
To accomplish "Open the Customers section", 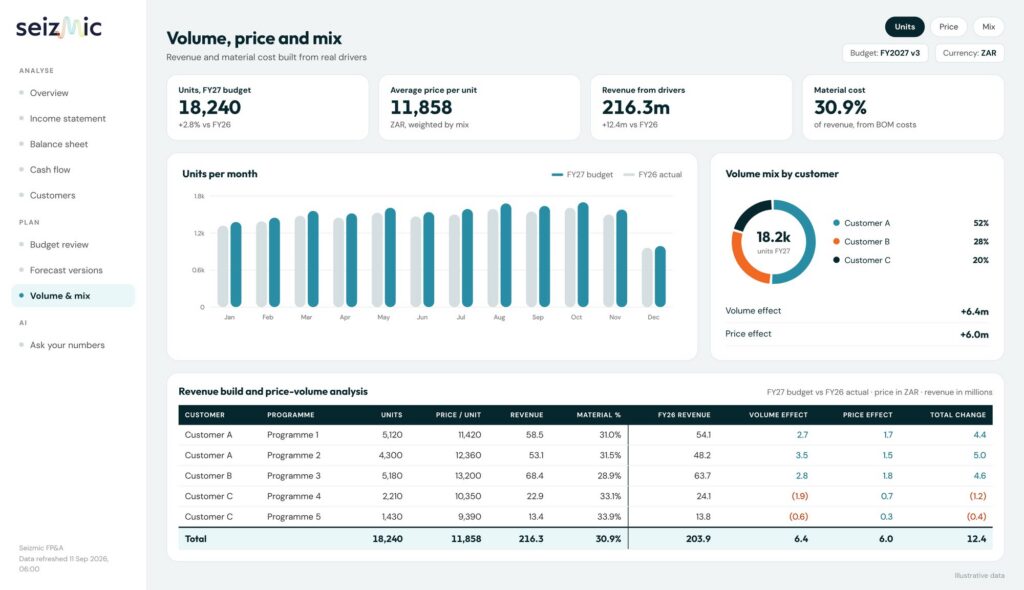I will click(x=52, y=195).
